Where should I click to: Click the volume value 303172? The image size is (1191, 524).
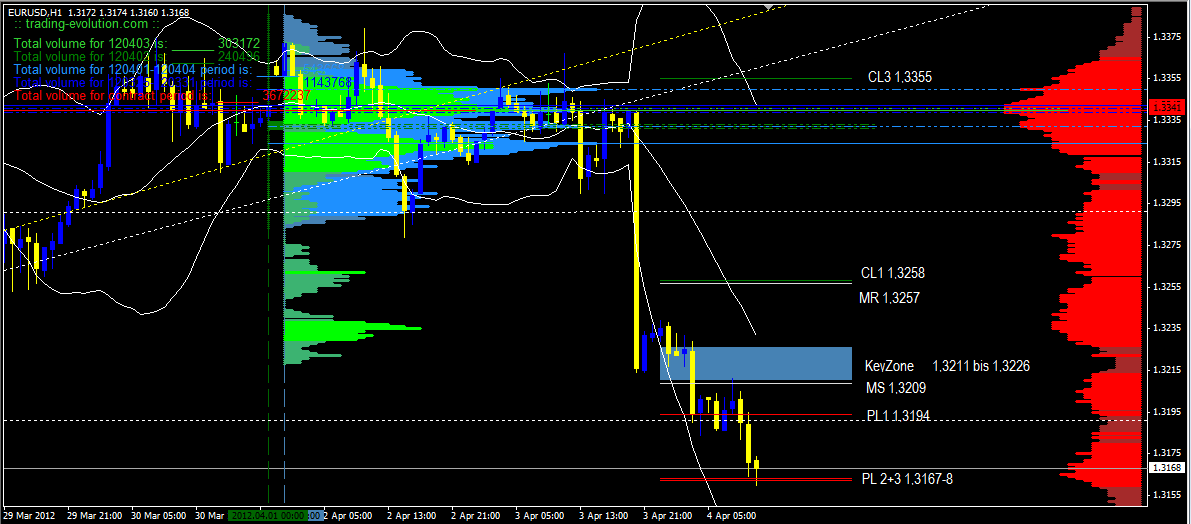click(239, 44)
